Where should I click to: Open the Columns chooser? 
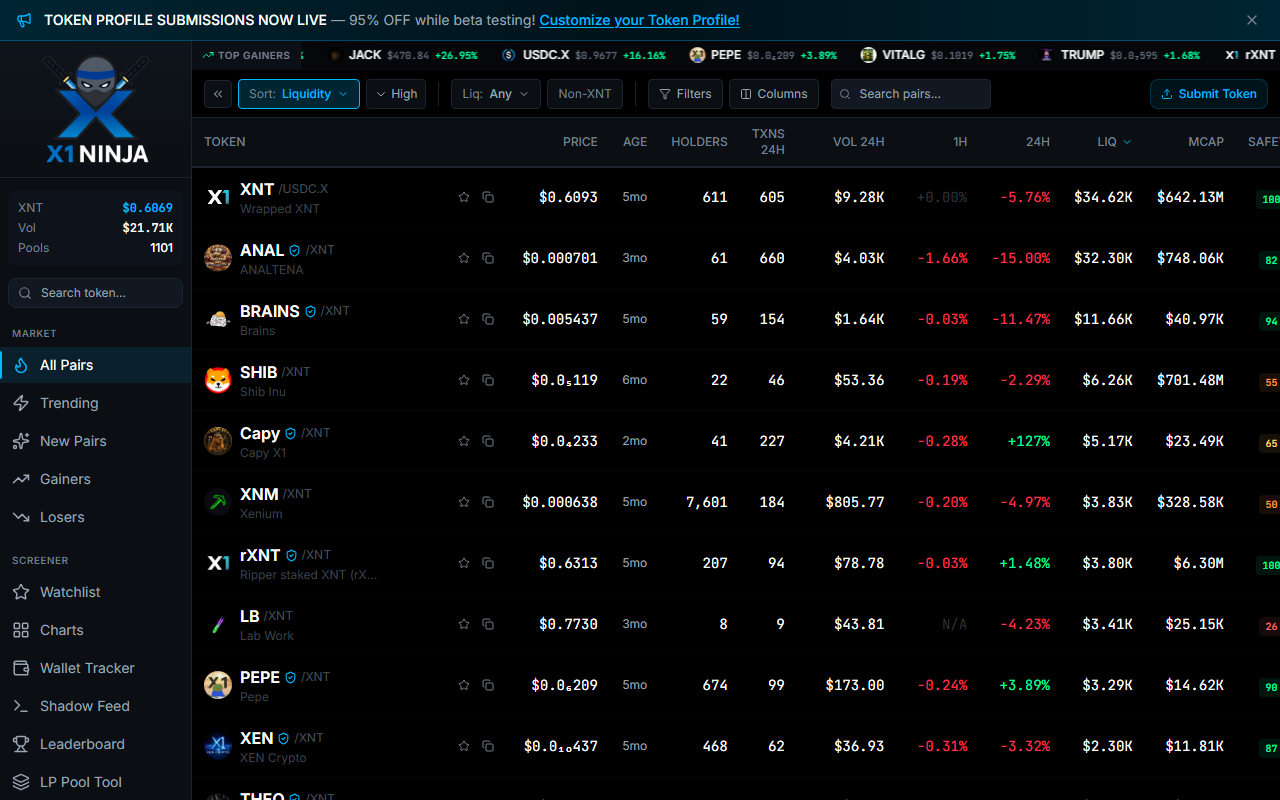[x=774, y=94]
